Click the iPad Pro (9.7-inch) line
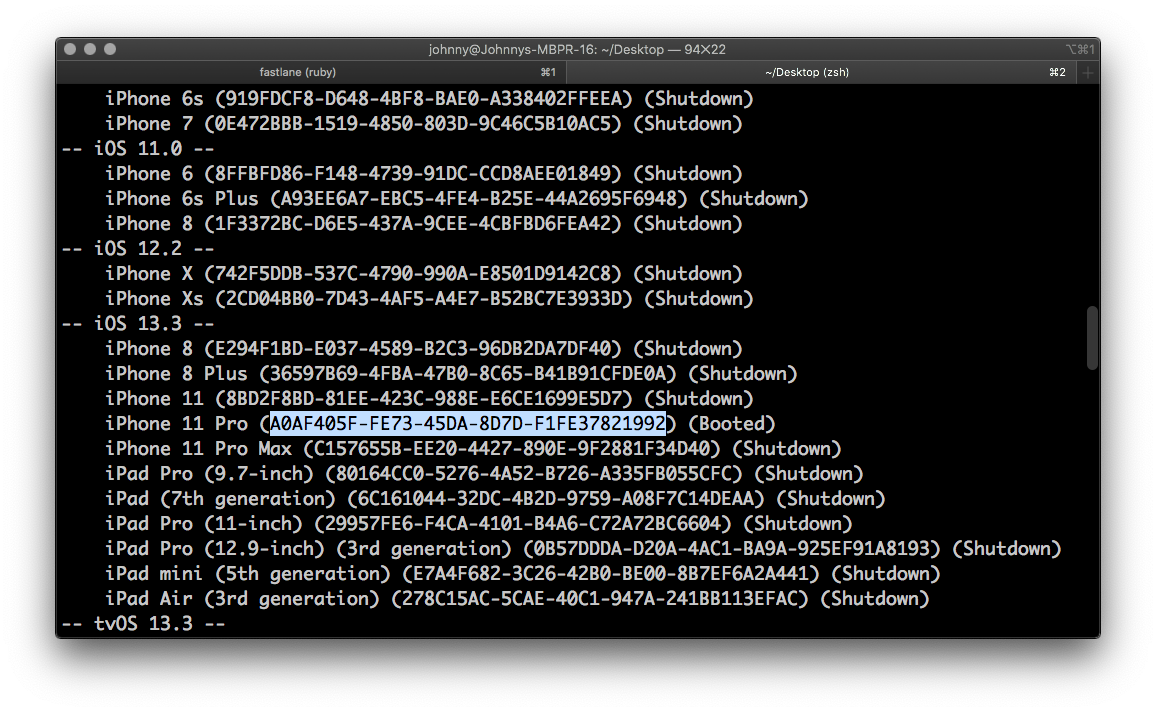1156x712 pixels. pyautogui.click(x=484, y=474)
